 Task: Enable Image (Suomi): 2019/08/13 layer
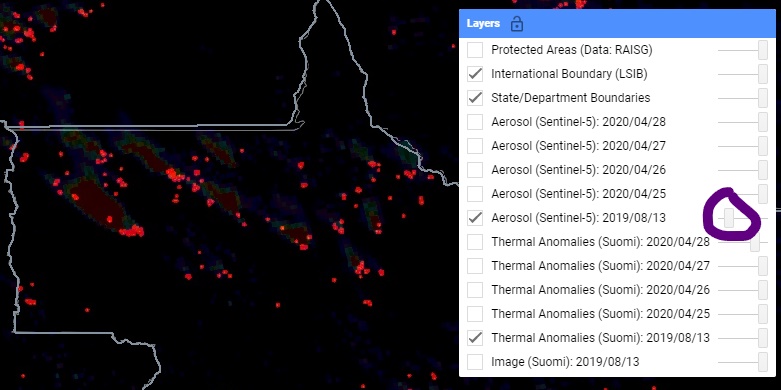tap(475, 362)
